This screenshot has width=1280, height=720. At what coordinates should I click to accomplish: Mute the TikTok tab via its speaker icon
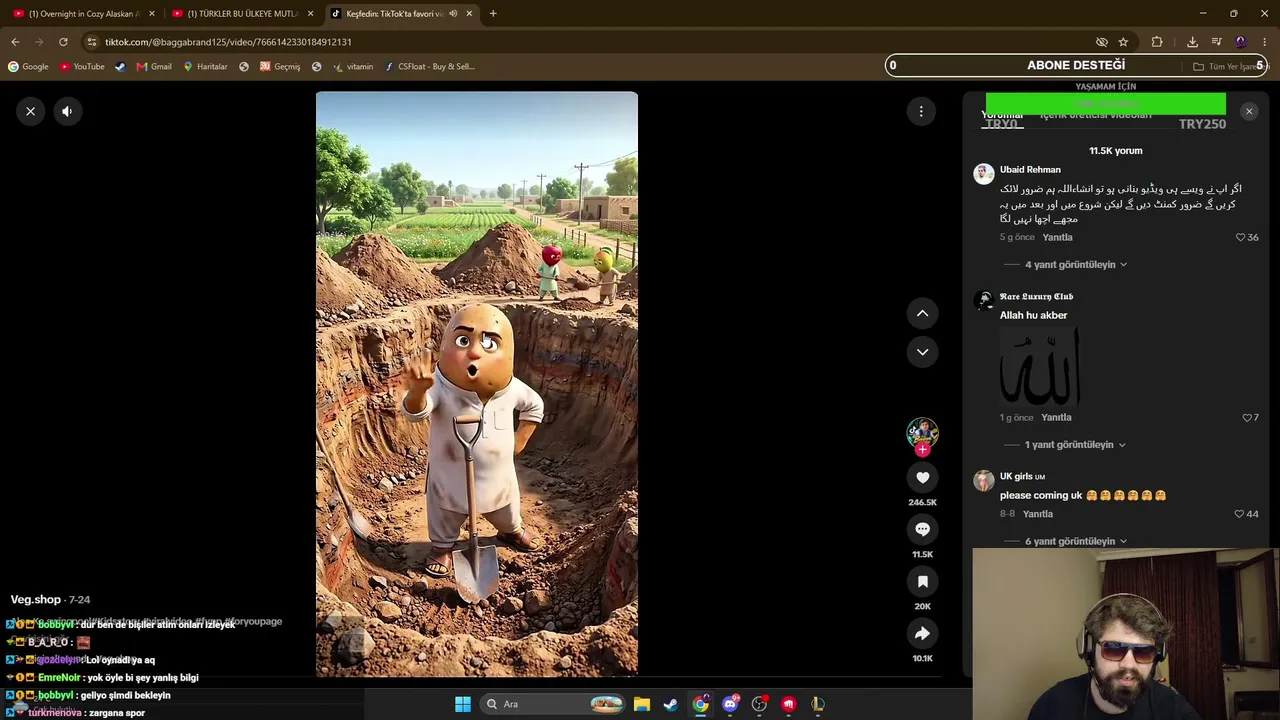(x=453, y=14)
